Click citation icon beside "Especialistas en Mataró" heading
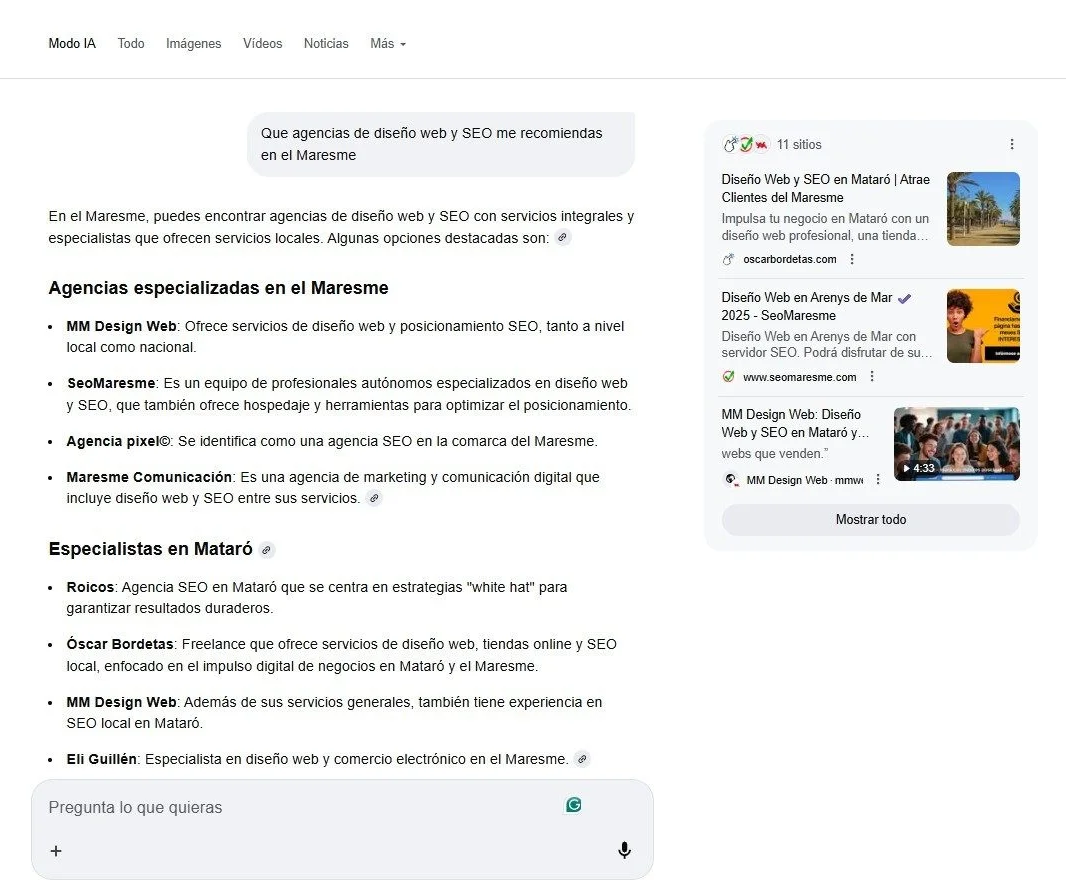1066x887 pixels. [266, 549]
